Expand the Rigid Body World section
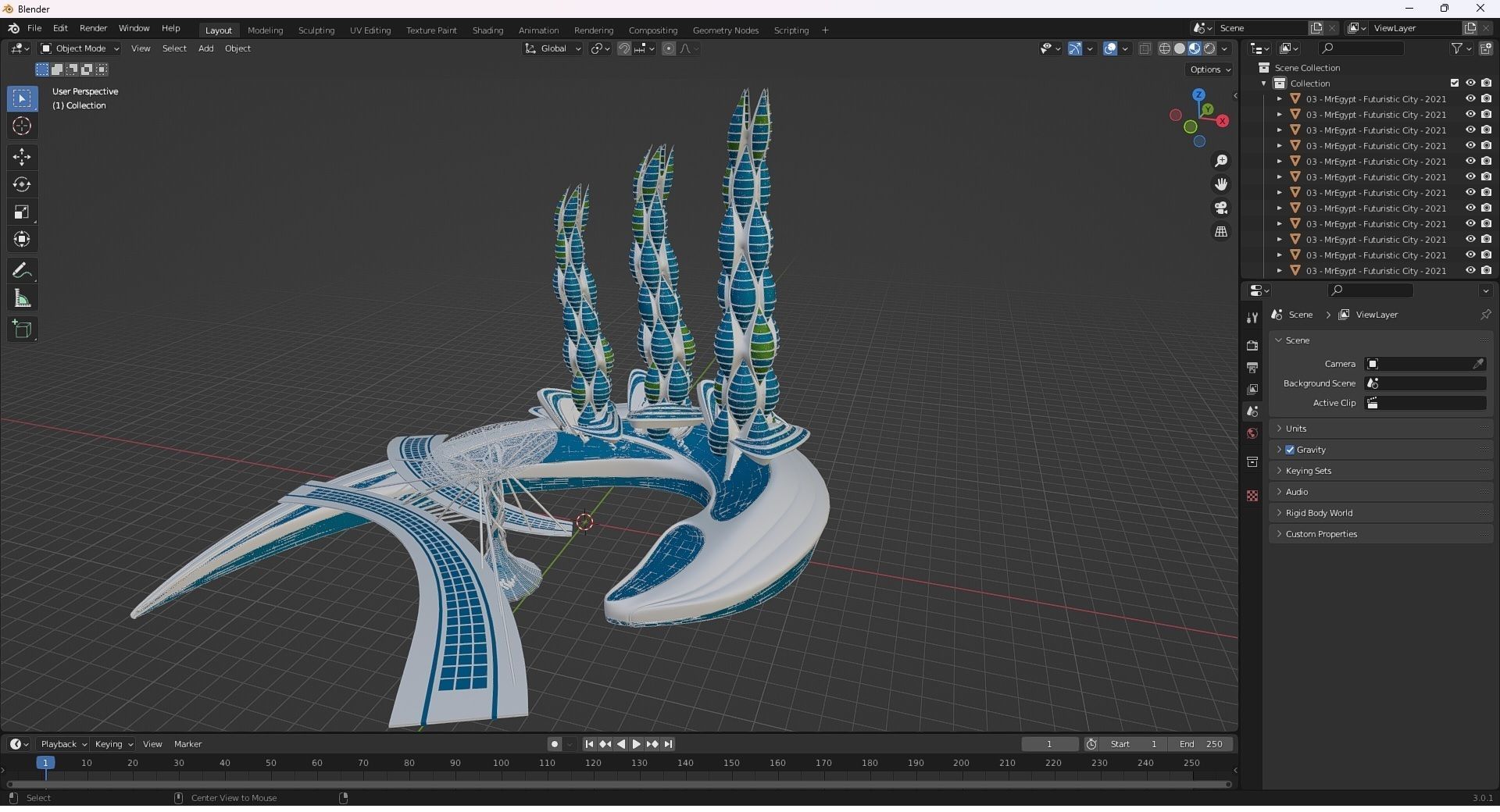 pyautogui.click(x=1319, y=513)
